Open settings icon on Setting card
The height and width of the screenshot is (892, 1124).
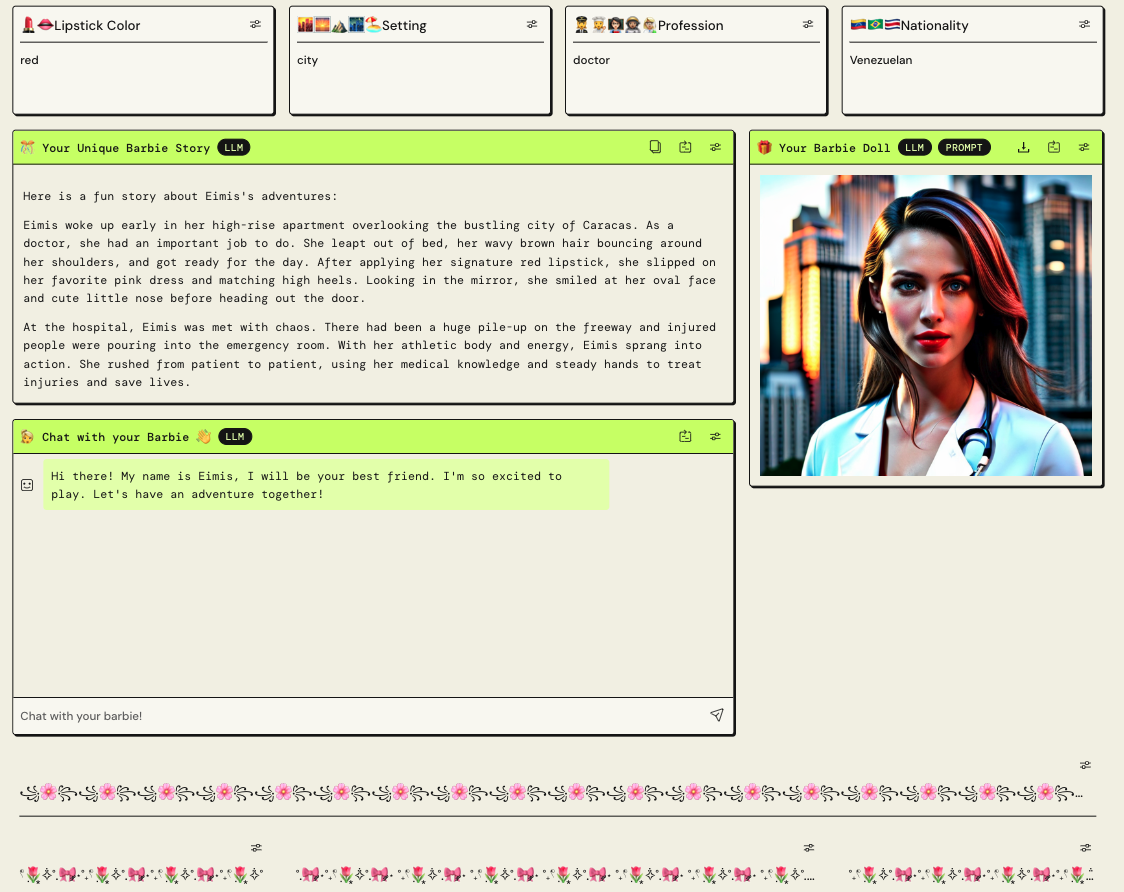point(532,24)
